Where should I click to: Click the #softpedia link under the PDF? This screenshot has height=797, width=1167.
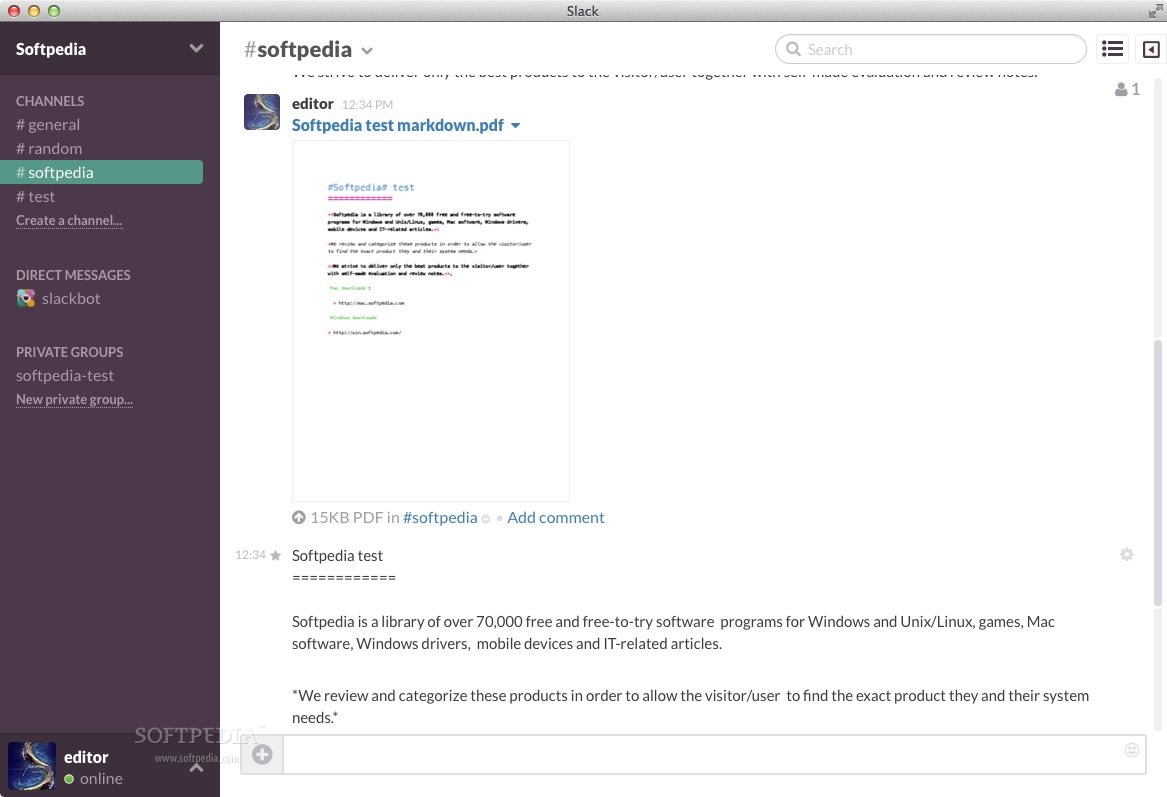pos(440,517)
